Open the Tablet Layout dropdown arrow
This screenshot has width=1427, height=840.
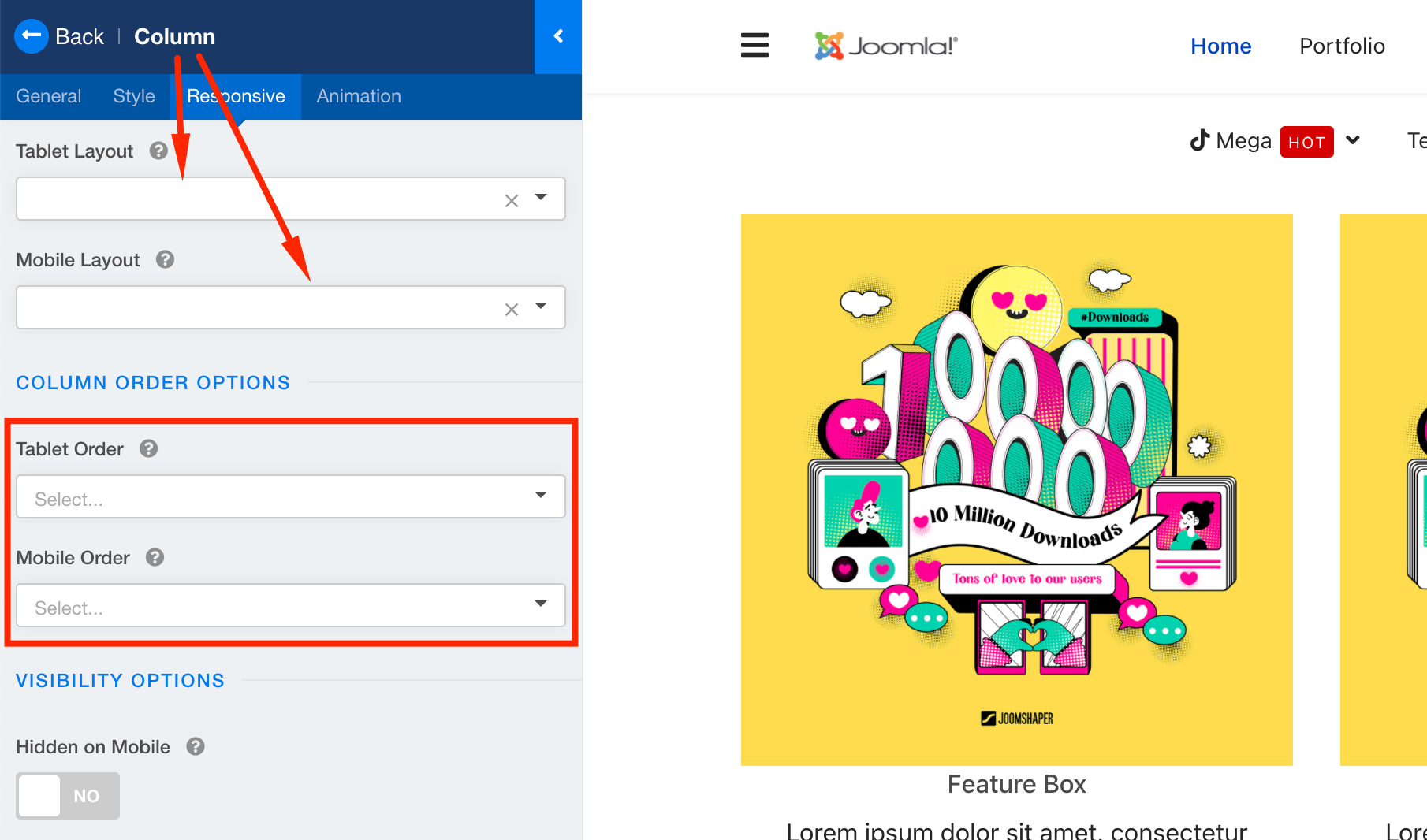point(541,197)
